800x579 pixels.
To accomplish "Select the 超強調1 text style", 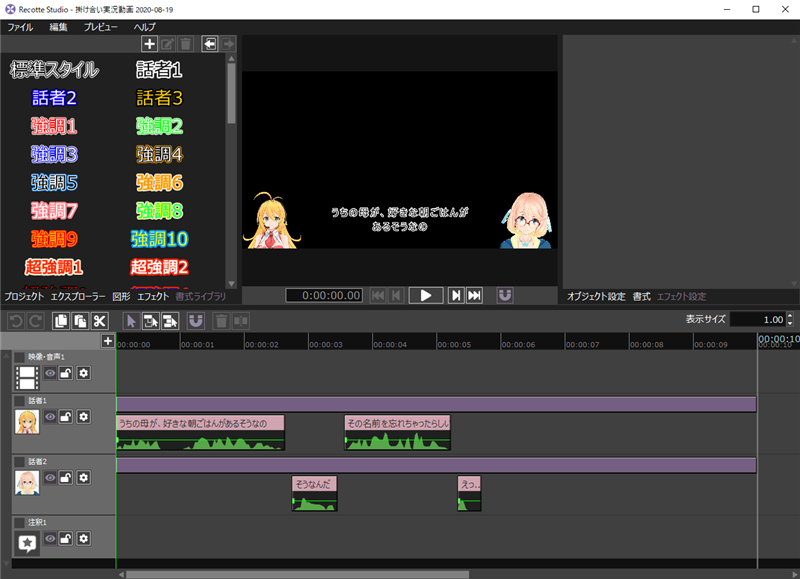I will point(54,267).
